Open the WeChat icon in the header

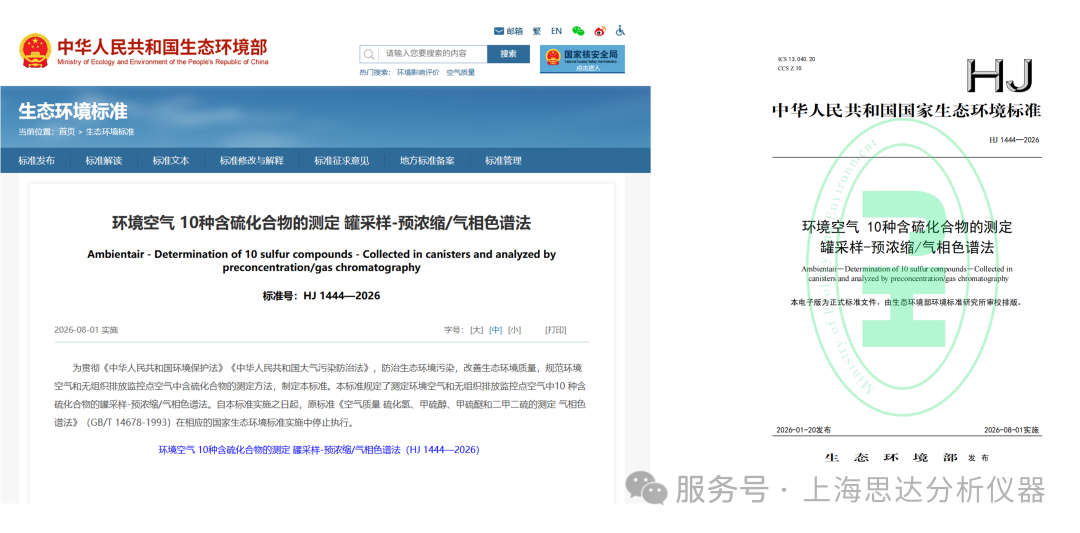[579, 31]
